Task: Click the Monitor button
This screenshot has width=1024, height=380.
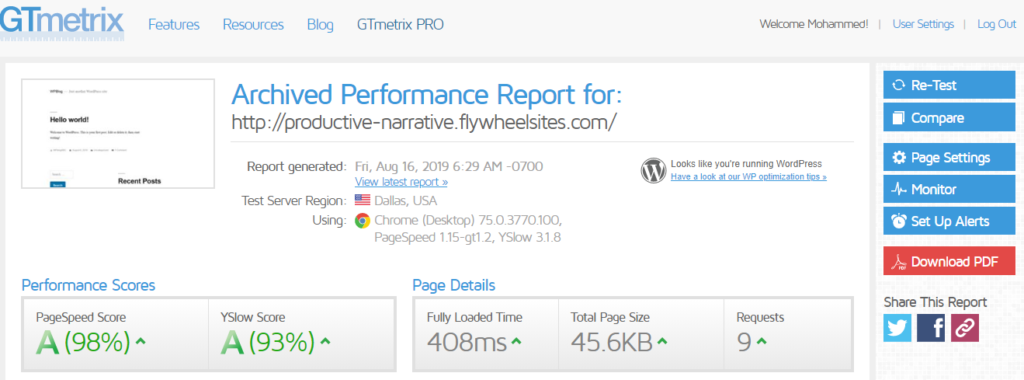Action: click(949, 189)
